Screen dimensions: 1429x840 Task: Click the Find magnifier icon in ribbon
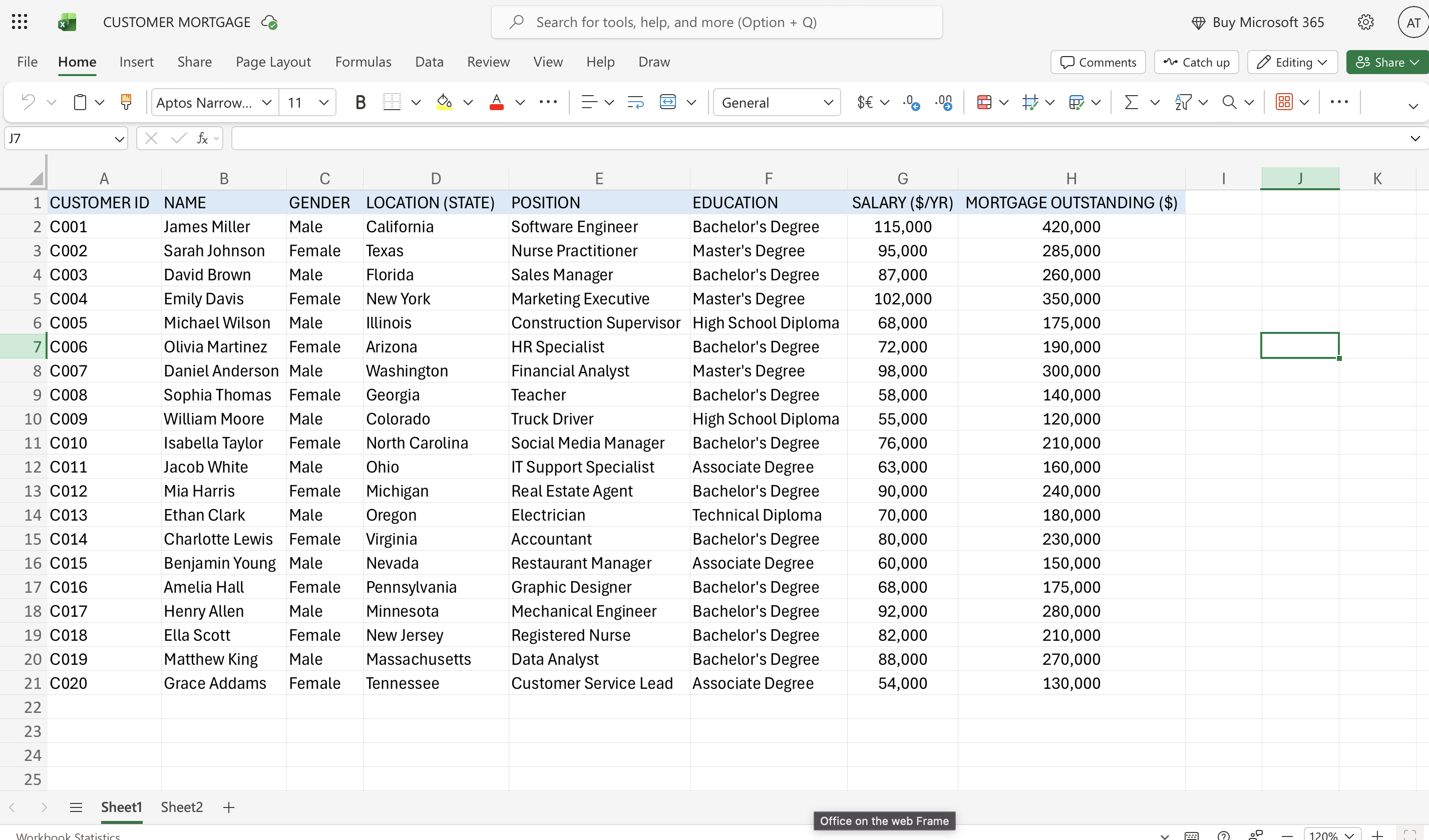[1229, 102]
